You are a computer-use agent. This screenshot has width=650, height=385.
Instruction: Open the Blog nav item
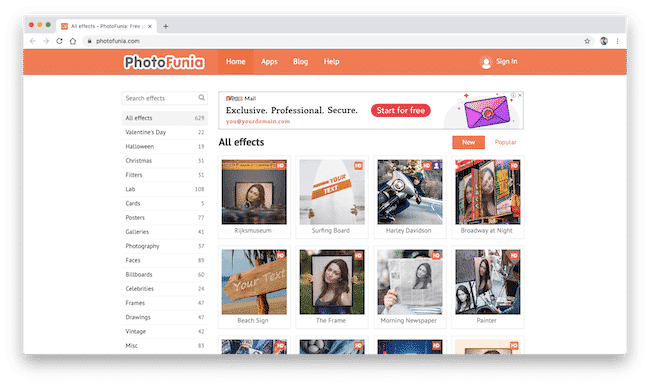[x=301, y=62]
